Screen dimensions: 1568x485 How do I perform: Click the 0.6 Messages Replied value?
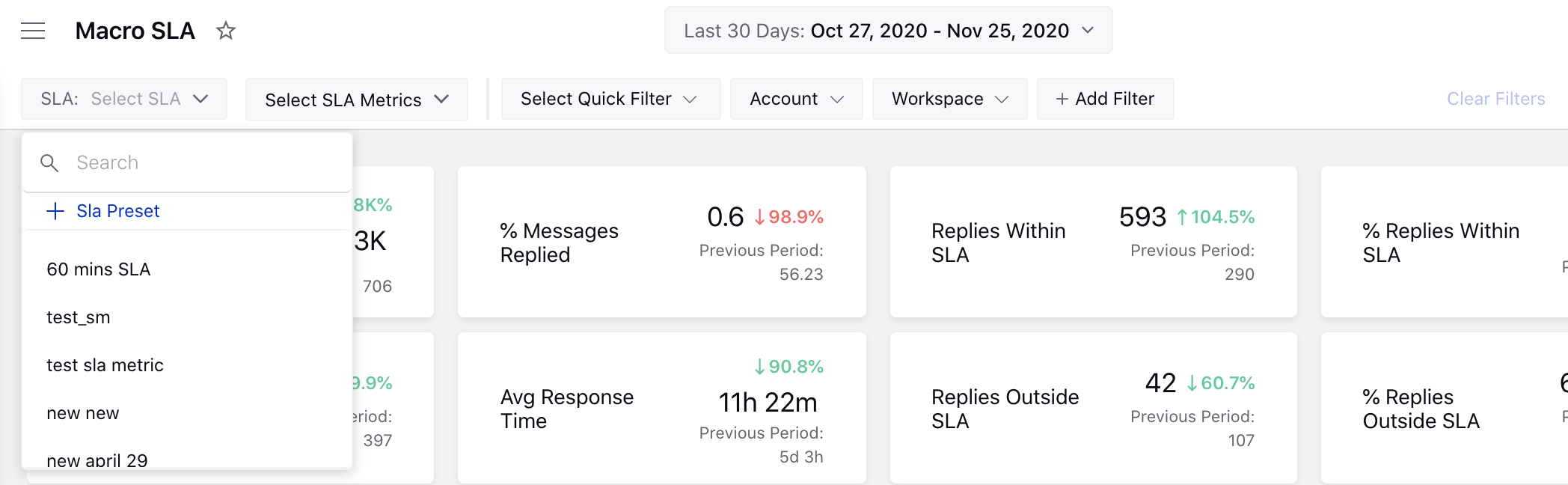[x=725, y=216]
